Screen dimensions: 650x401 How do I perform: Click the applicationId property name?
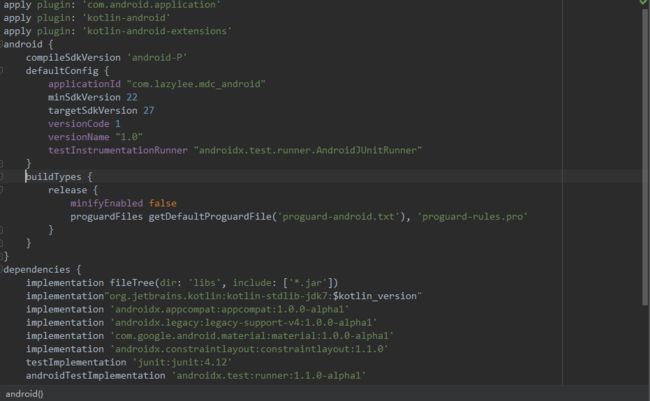(84, 84)
